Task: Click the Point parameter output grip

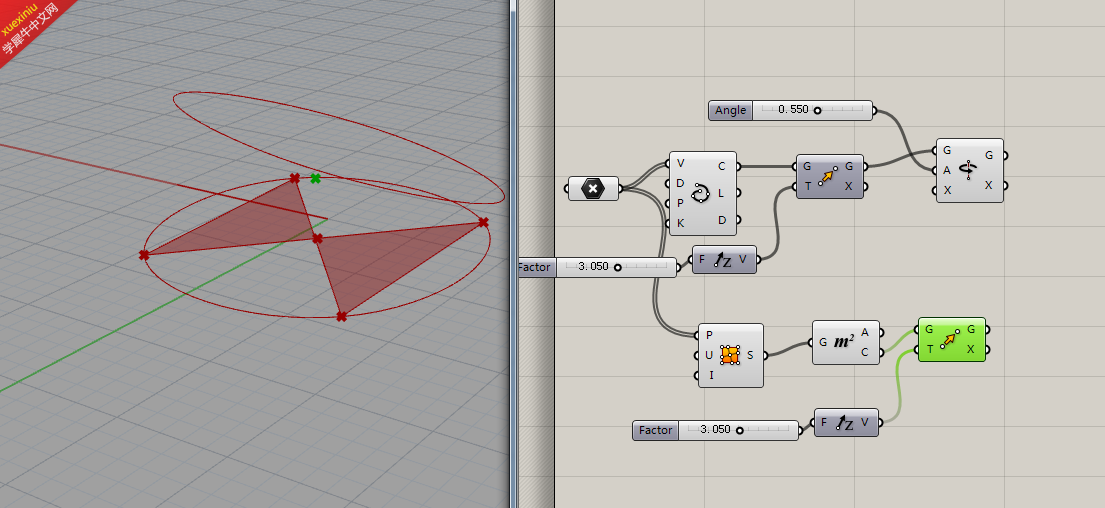Action: click(620, 189)
